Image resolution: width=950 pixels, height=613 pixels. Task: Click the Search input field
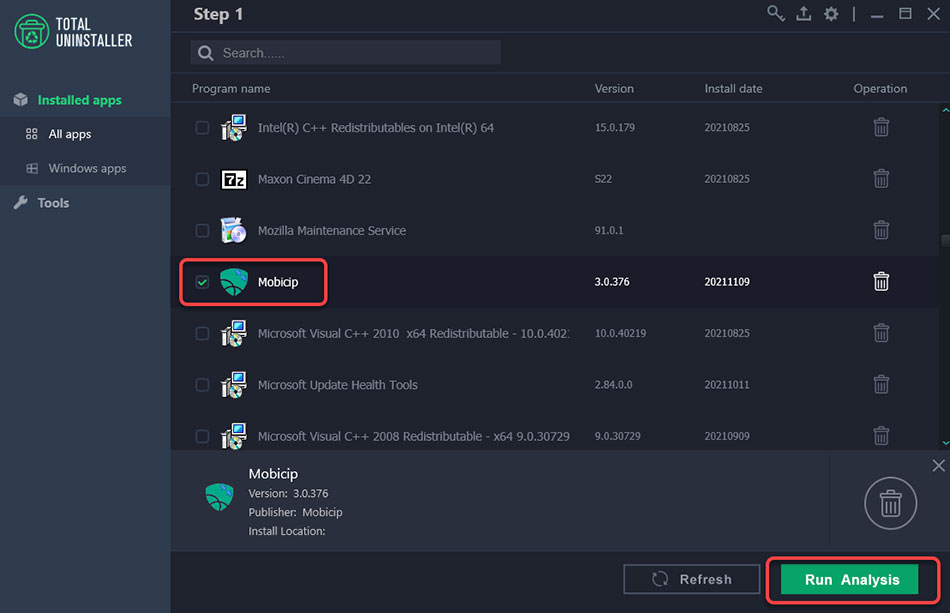coord(345,53)
